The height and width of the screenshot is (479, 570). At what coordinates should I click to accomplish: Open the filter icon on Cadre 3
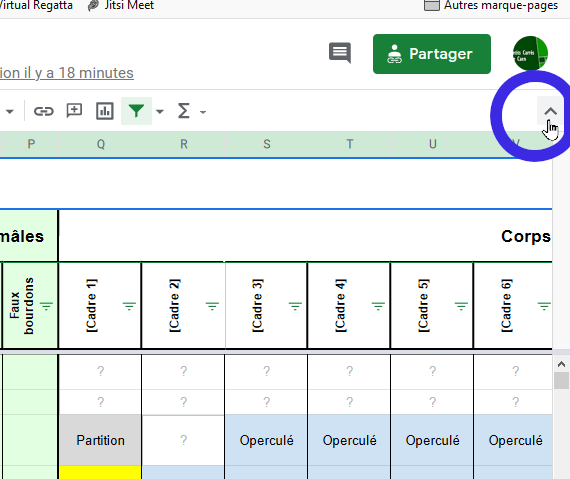point(295,306)
